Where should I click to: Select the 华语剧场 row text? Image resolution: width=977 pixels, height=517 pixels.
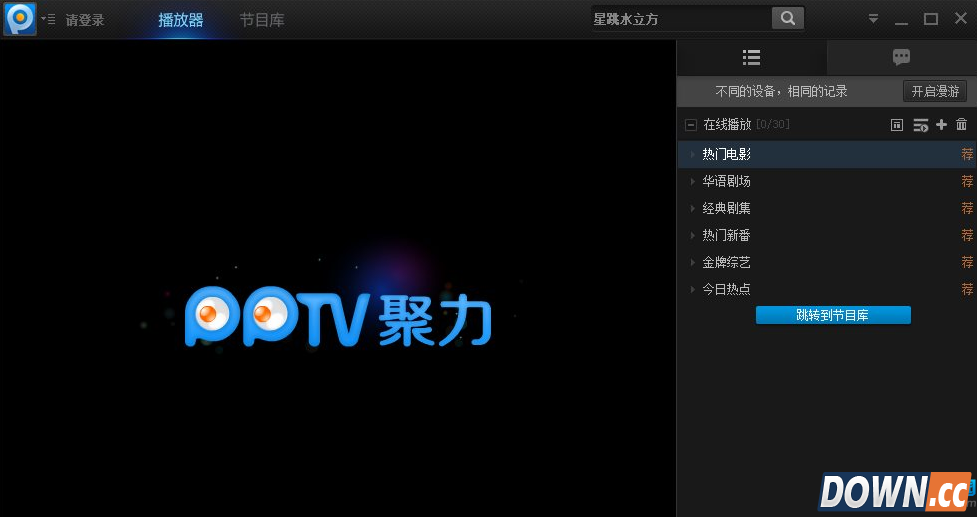727,181
